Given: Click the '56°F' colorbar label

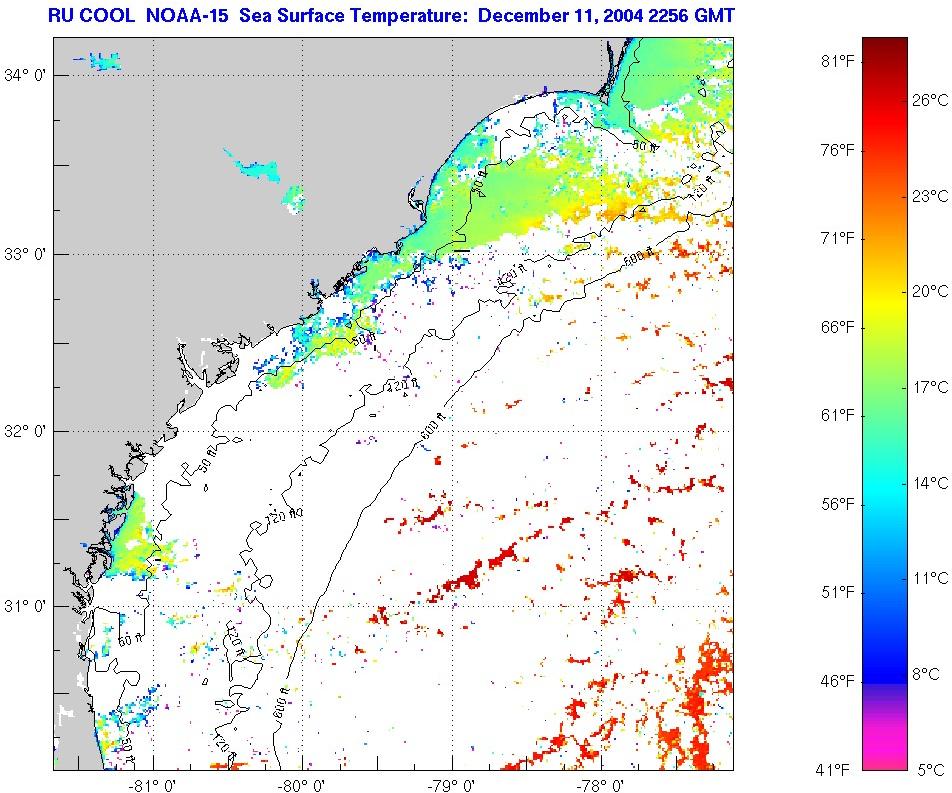Looking at the screenshot, I should (x=838, y=505).
